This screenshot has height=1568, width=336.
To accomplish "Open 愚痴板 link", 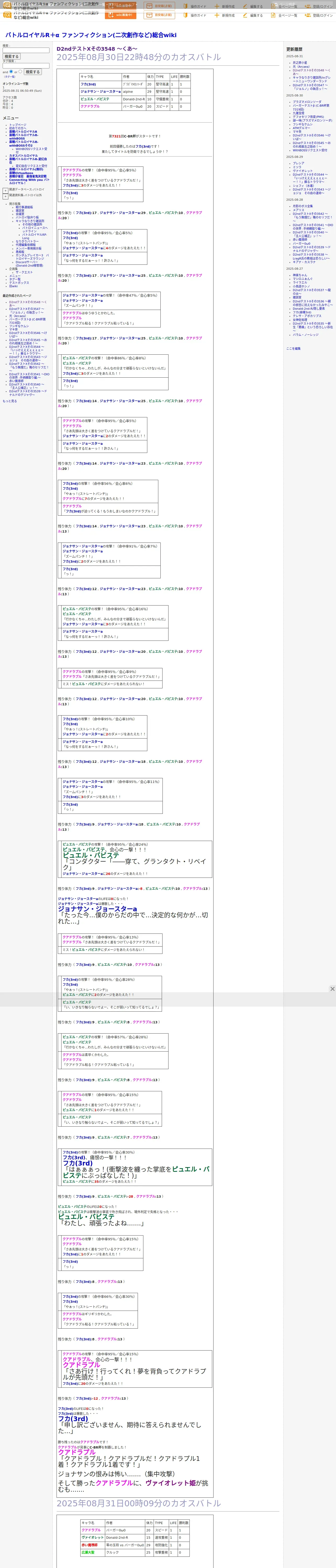I will point(20,252).
